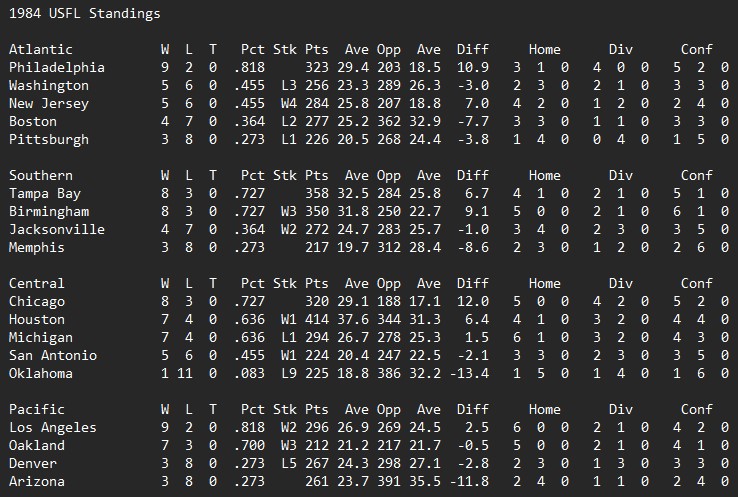Click Oklahoma's -13.4 Diff value

click(470, 374)
